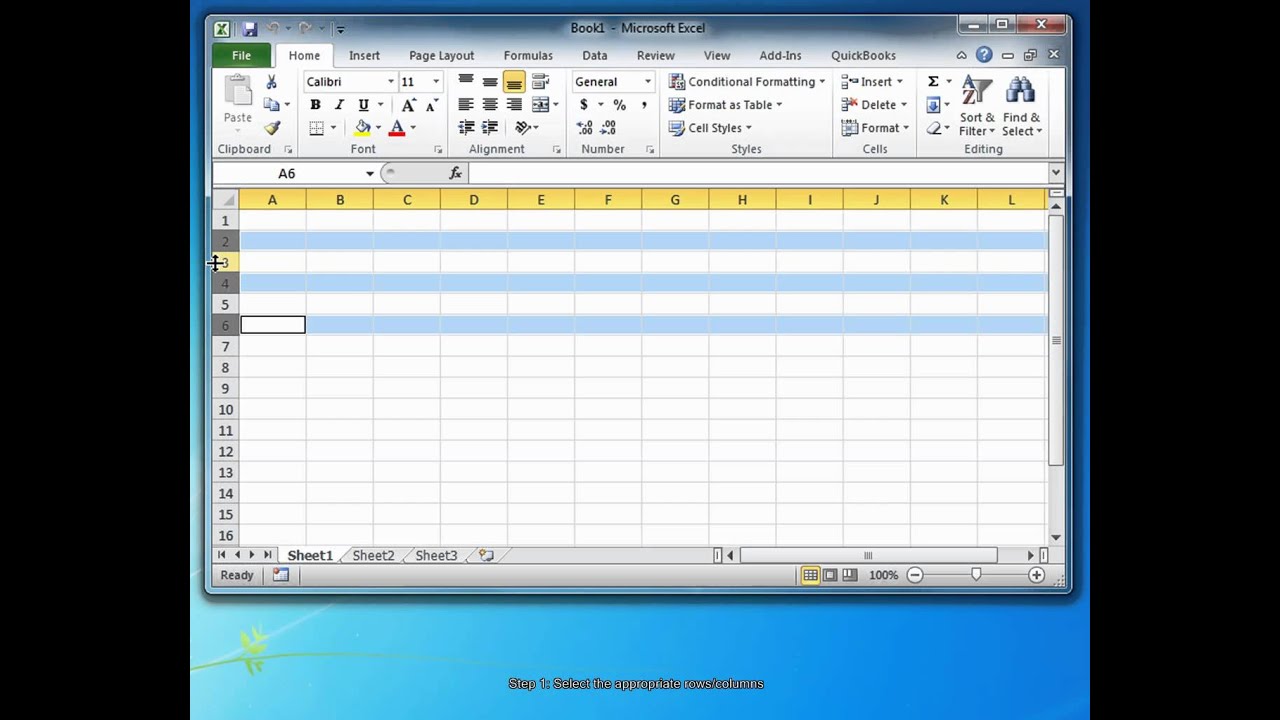Select the Format Painter brush
This screenshot has height=720, width=1280.
click(271, 128)
